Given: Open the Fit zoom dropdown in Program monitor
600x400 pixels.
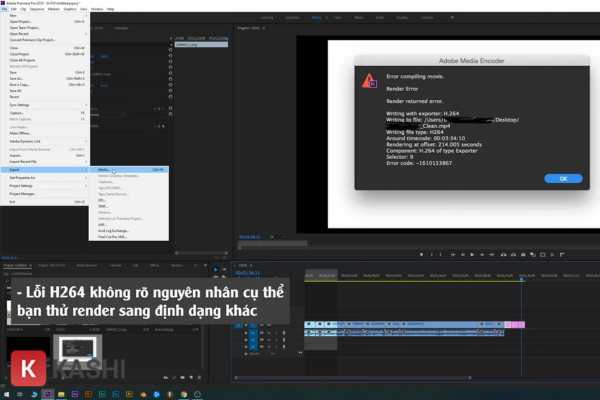Looking at the screenshot, I should pos(277,237).
